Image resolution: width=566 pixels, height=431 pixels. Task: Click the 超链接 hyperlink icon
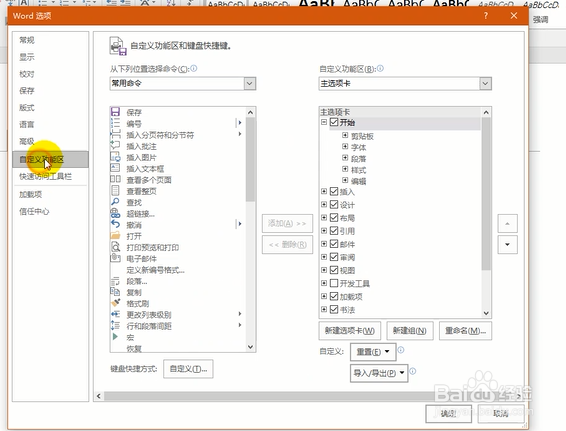coord(115,213)
